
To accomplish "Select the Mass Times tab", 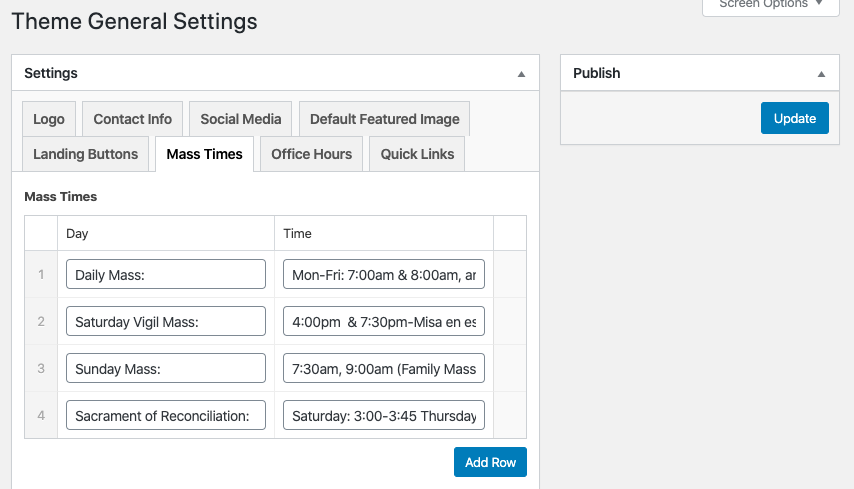I will (205, 154).
